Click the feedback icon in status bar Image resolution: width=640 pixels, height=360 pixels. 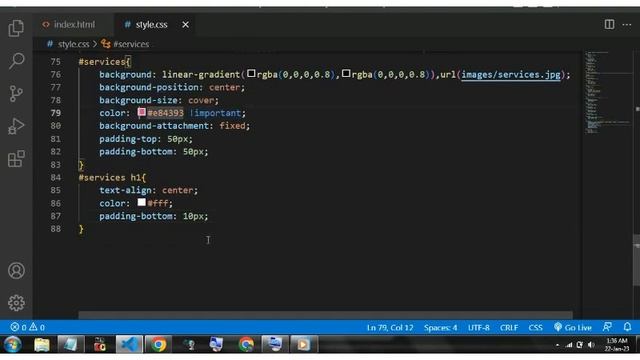(607, 327)
